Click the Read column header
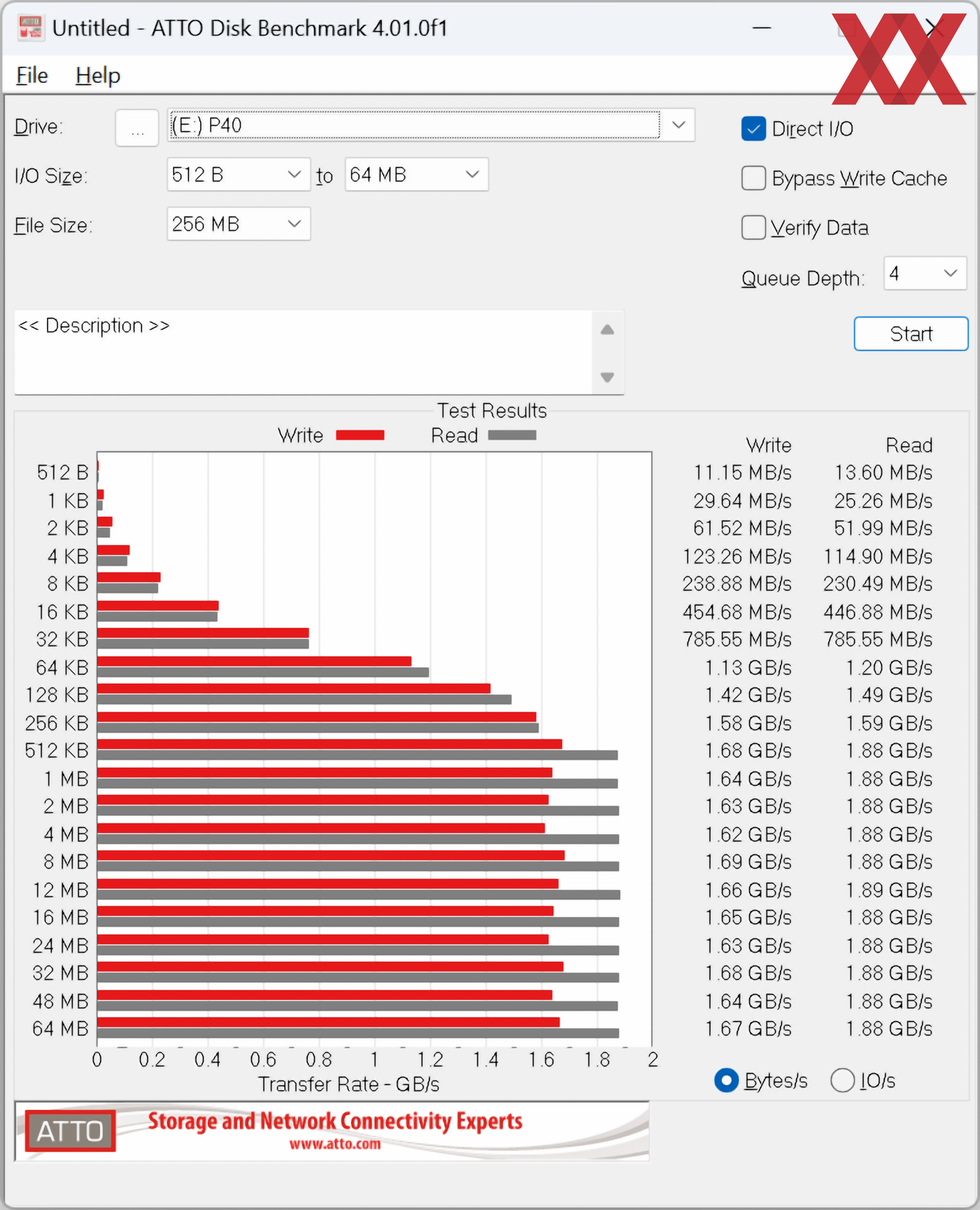Image resolution: width=980 pixels, height=1210 pixels. tap(909, 445)
